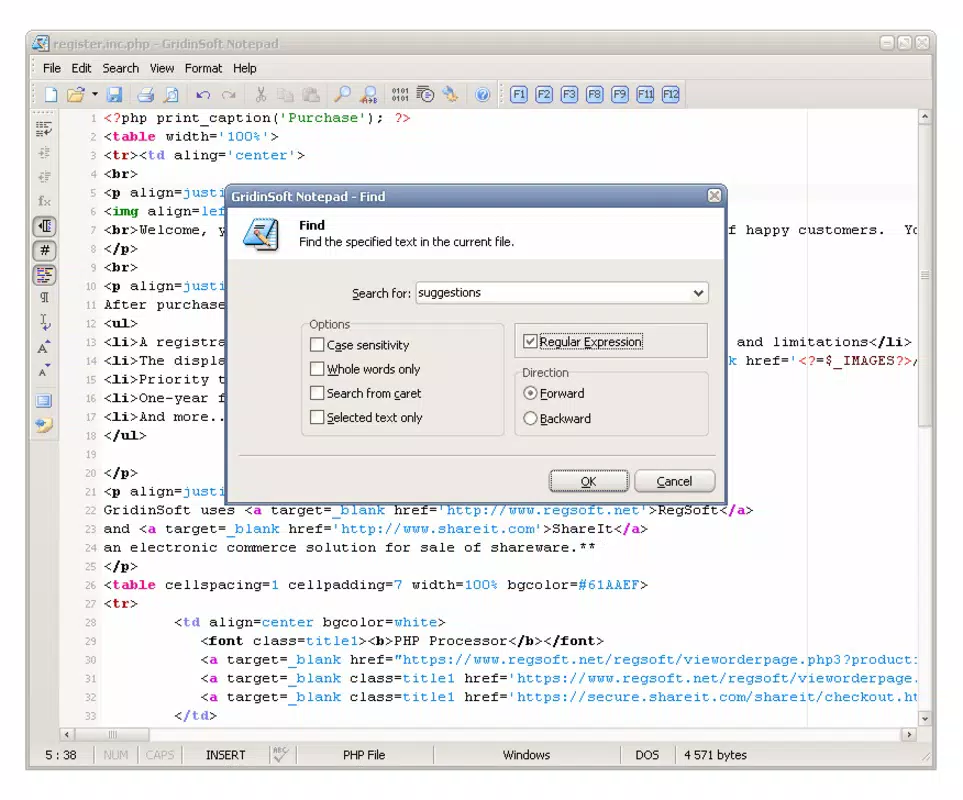This screenshot has height=800, width=963.
Task: Click the Copy icon
Action: tap(285, 94)
